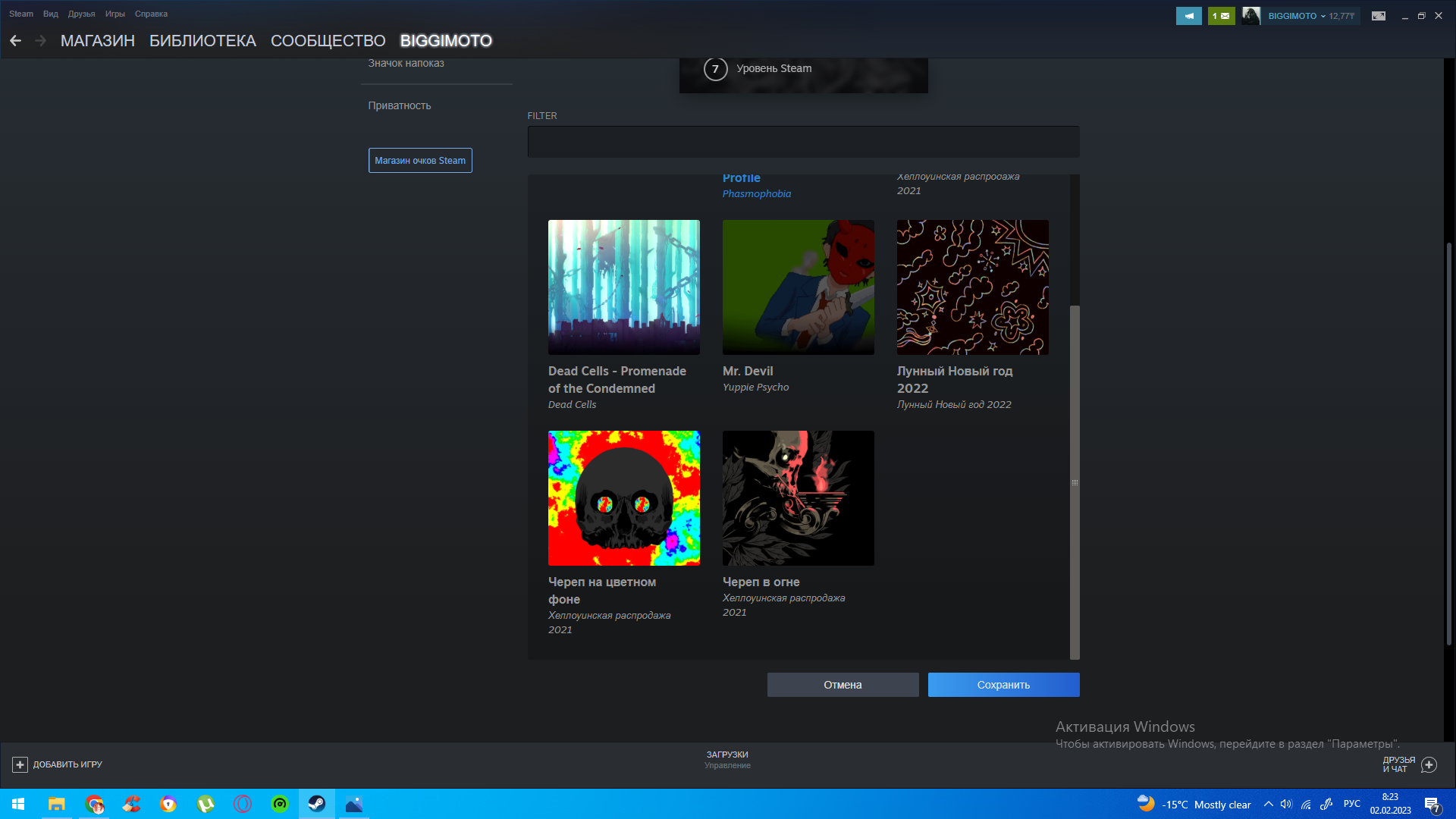This screenshot has width=1456, height=819.
Task: Open the Игры menu
Action: pyautogui.click(x=115, y=14)
